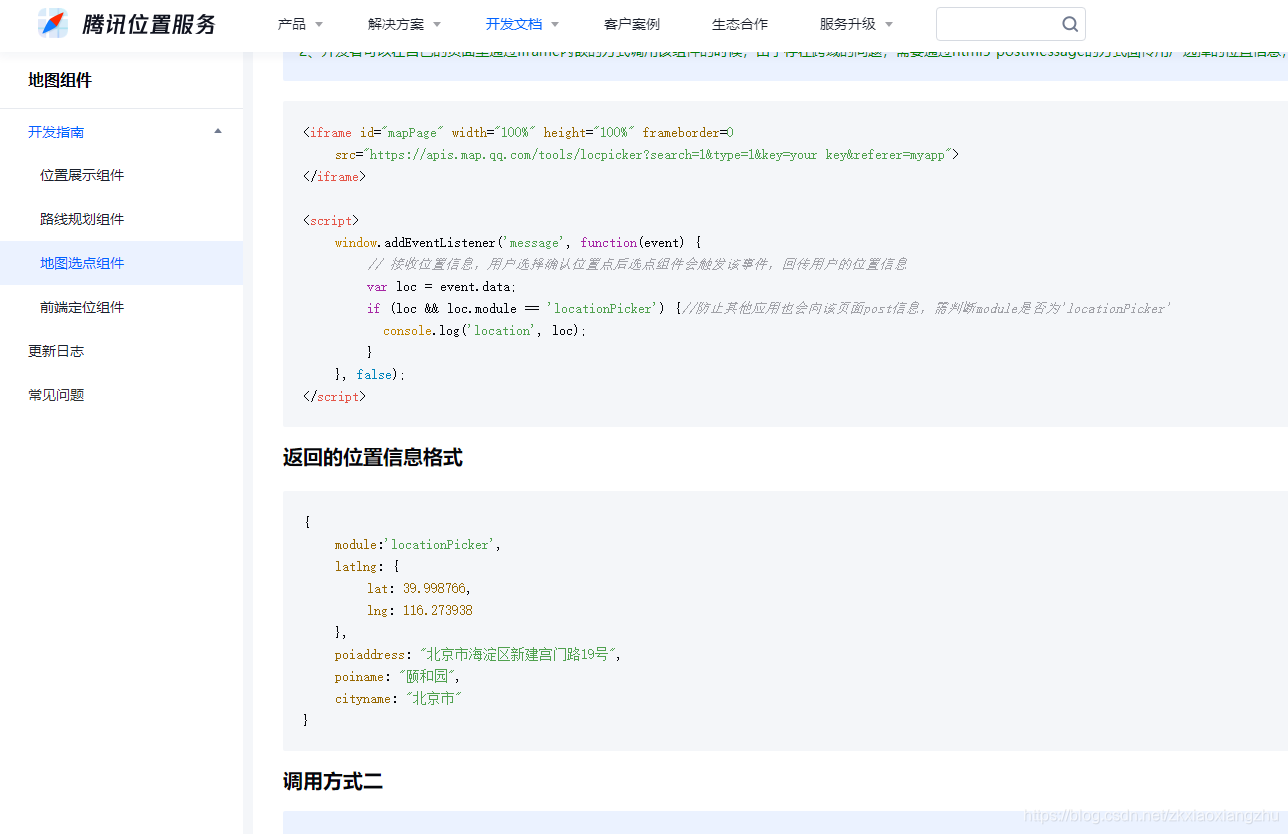
Task: Click the iframe src URL code line
Action: 647,155
